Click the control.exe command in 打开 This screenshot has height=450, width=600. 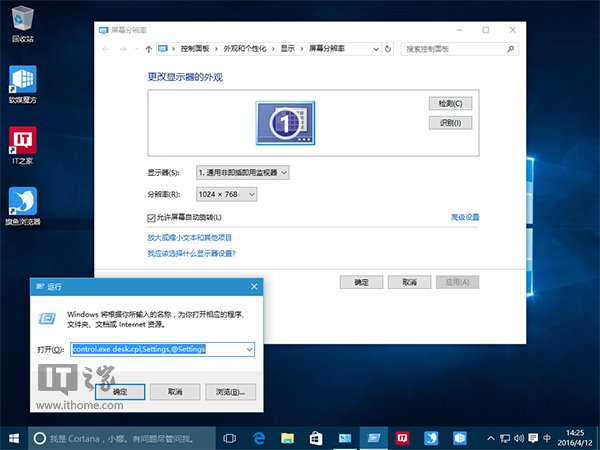point(139,349)
